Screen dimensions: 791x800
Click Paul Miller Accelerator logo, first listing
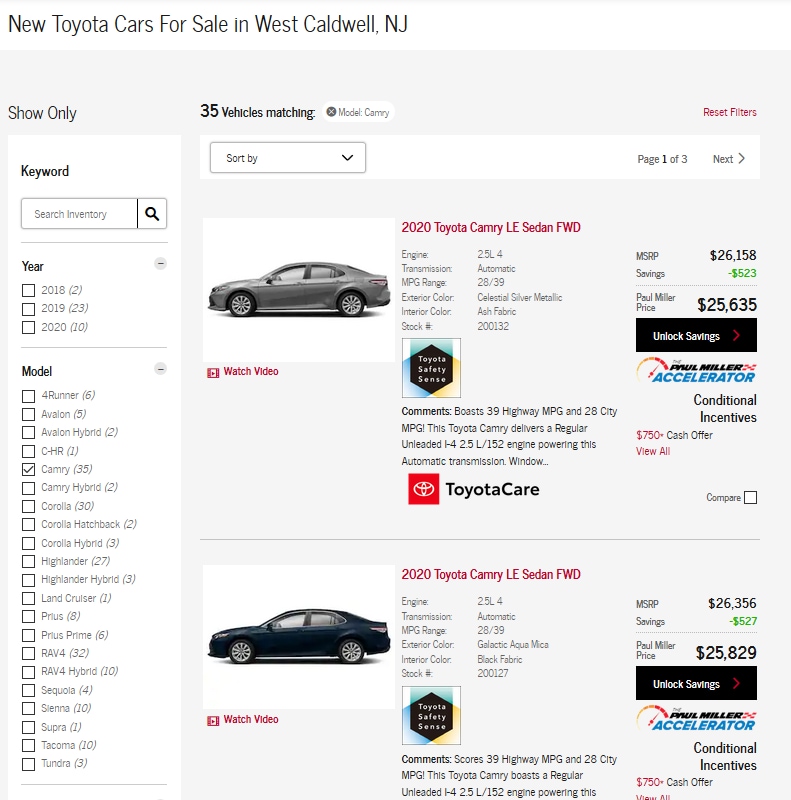(696, 370)
